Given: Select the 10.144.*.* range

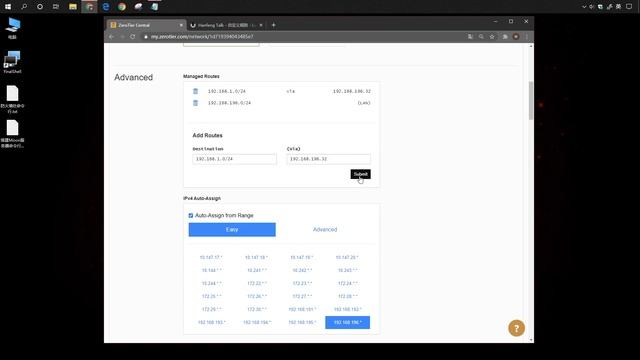Looking at the screenshot, I should pos(211,271).
